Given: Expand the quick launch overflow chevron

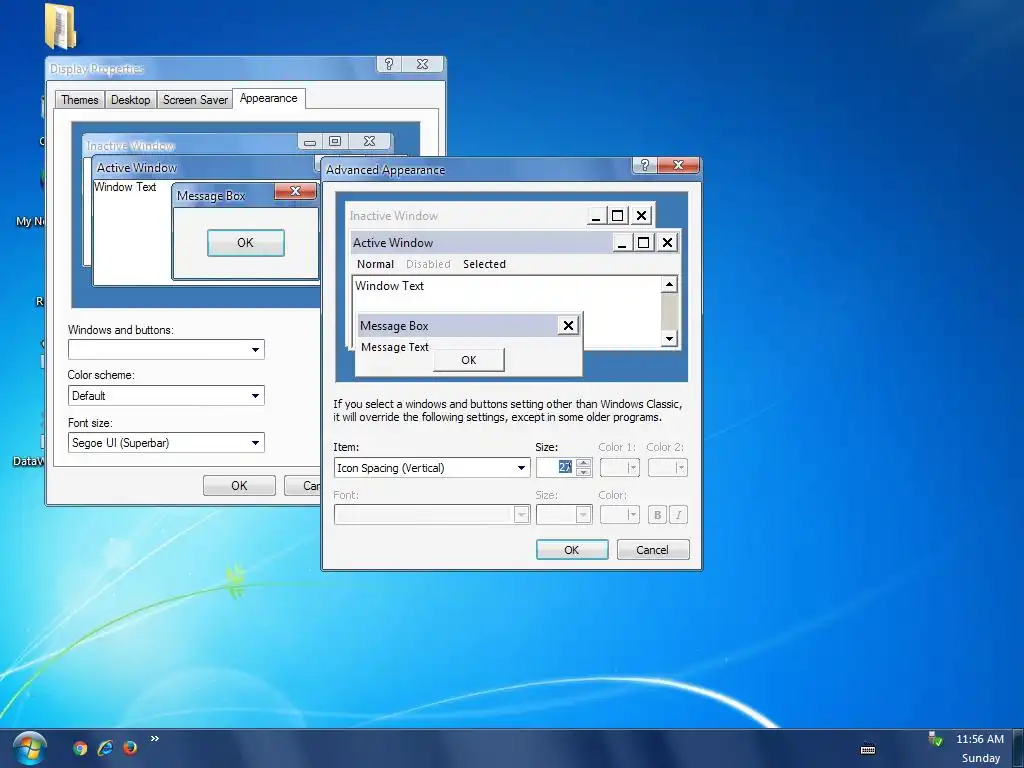Looking at the screenshot, I should [155, 739].
